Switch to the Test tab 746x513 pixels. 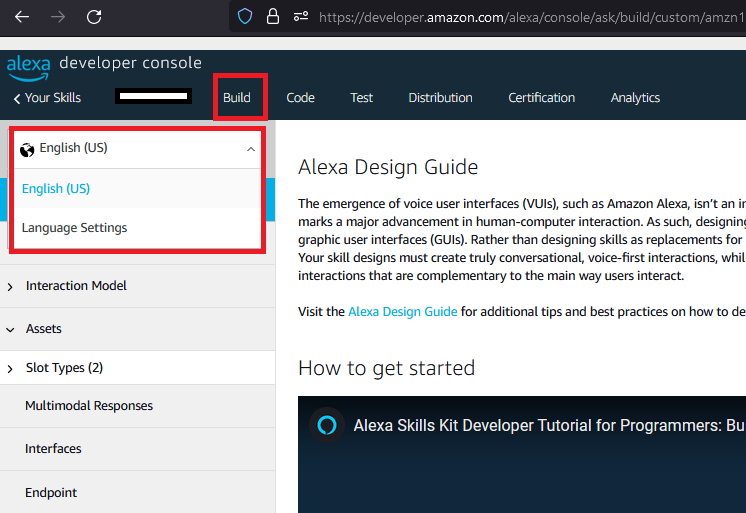click(361, 98)
